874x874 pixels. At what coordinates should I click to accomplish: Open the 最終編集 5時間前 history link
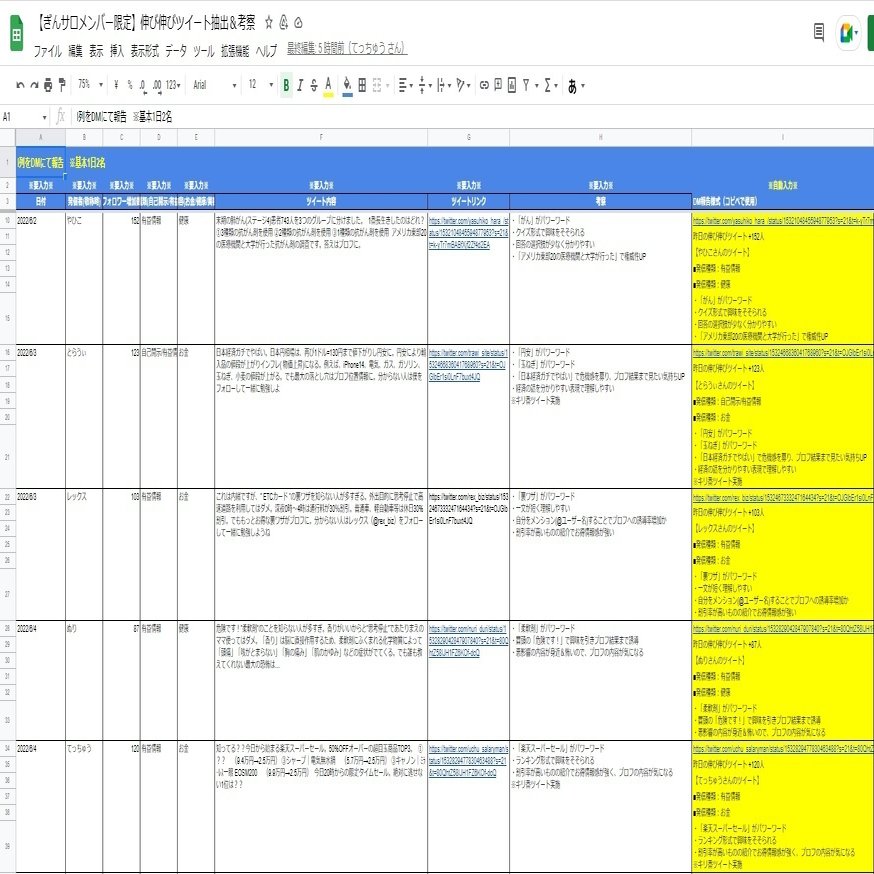coord(347,49)
